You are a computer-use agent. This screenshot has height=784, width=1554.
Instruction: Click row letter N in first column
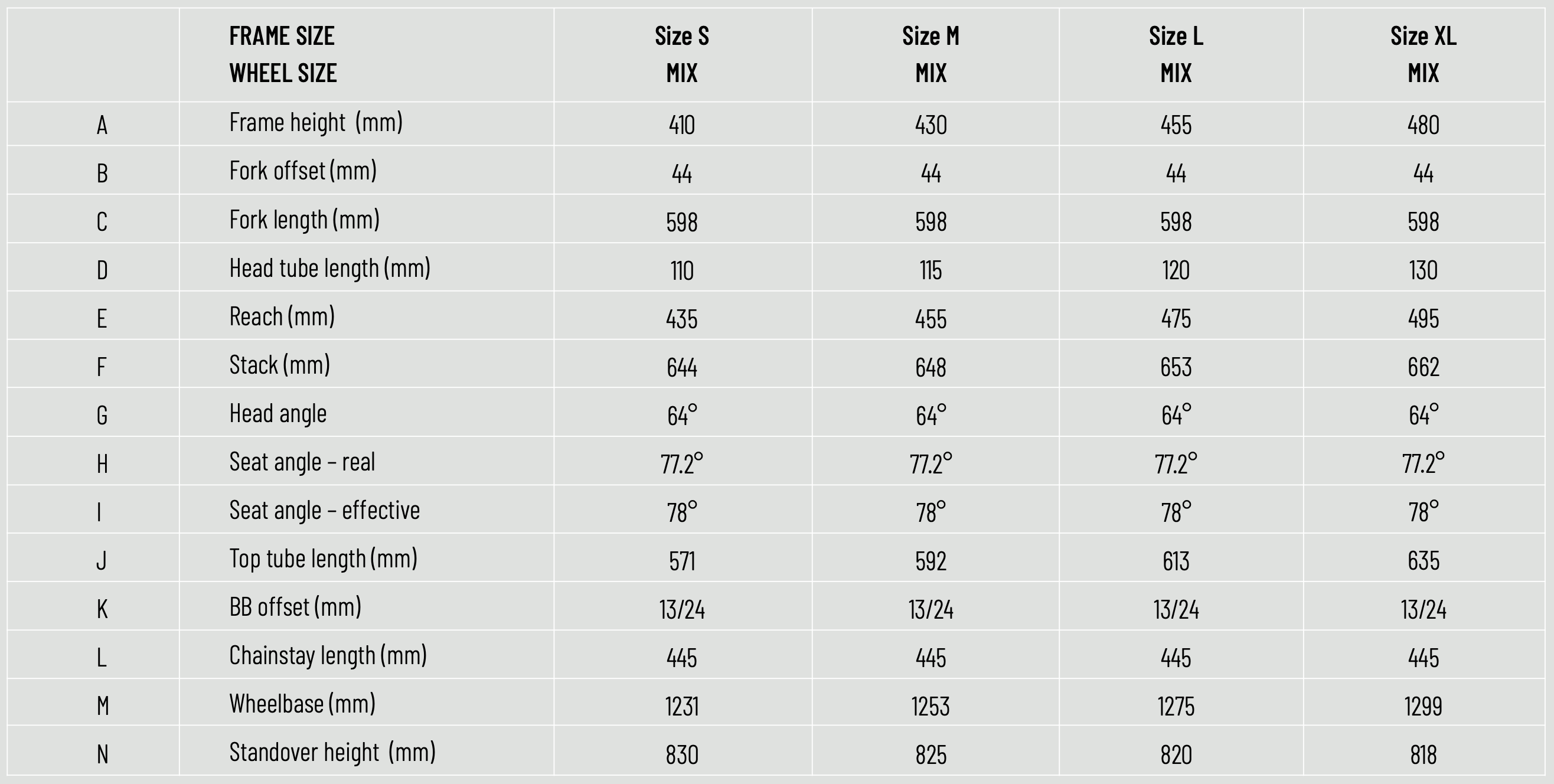coord(103,754)
